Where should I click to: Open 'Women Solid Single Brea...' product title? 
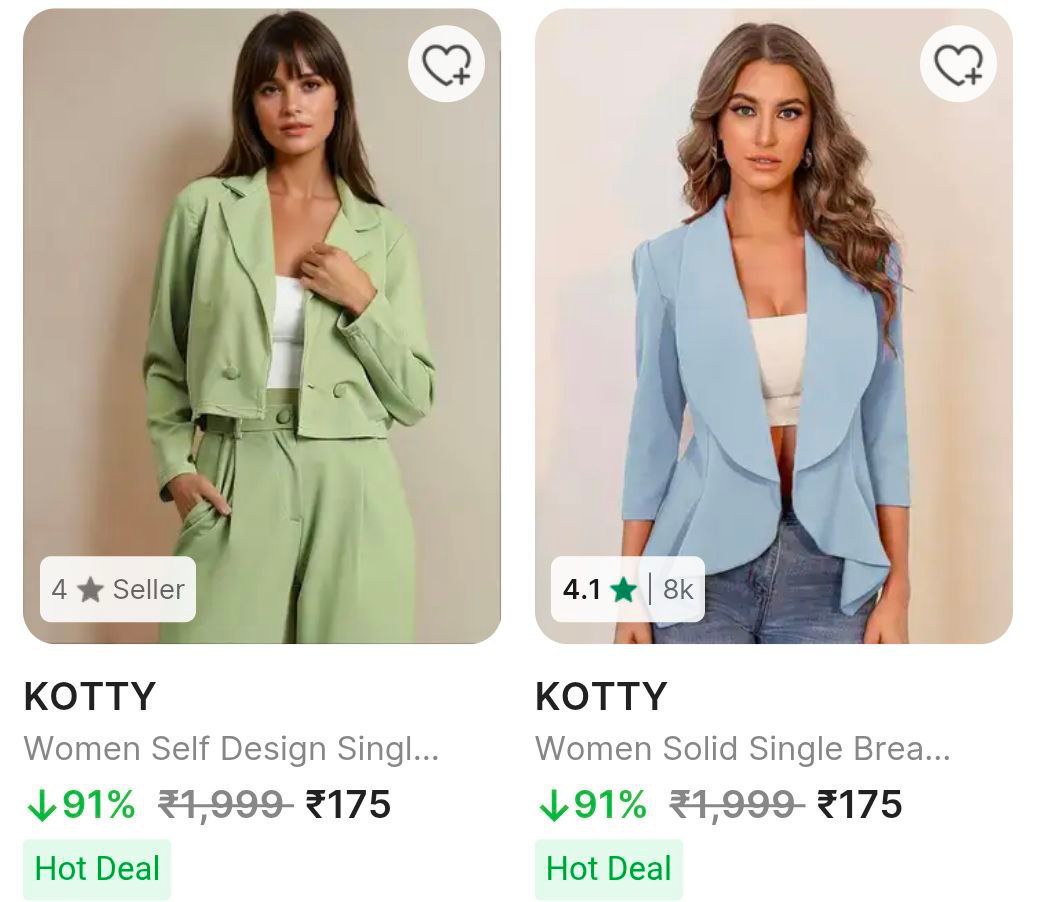742,749
